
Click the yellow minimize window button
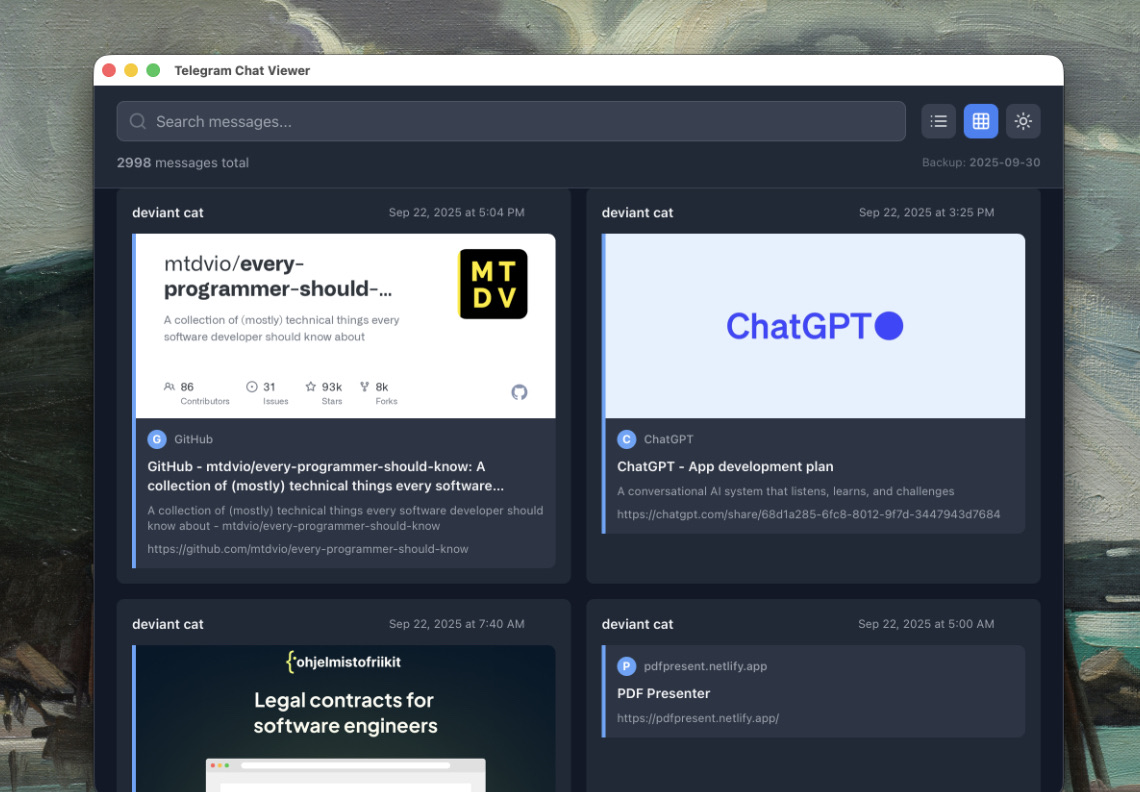coord(131,70)
